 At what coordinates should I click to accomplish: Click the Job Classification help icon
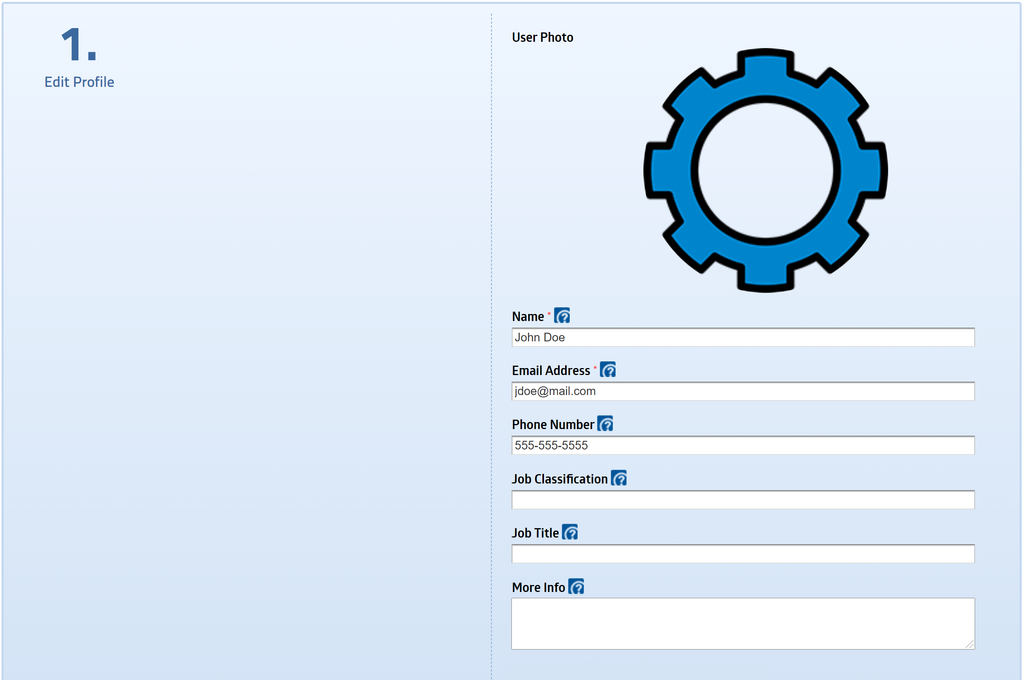619,479
